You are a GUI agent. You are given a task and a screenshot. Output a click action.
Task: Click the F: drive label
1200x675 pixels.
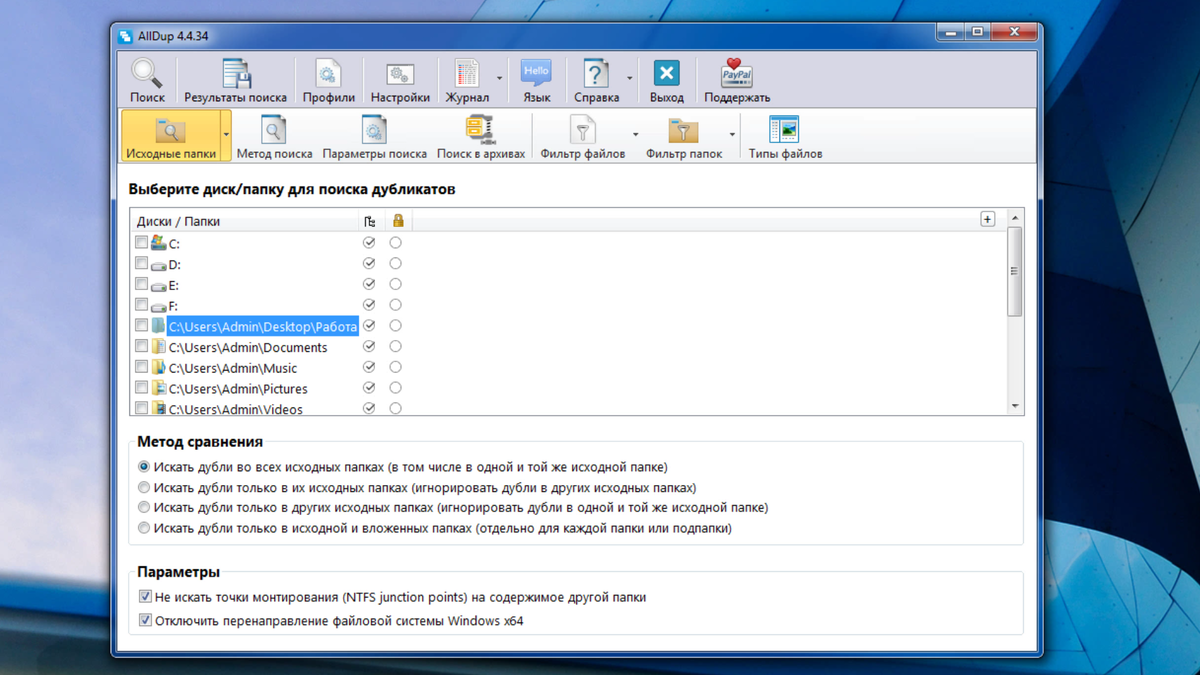(x=173, y=306)
